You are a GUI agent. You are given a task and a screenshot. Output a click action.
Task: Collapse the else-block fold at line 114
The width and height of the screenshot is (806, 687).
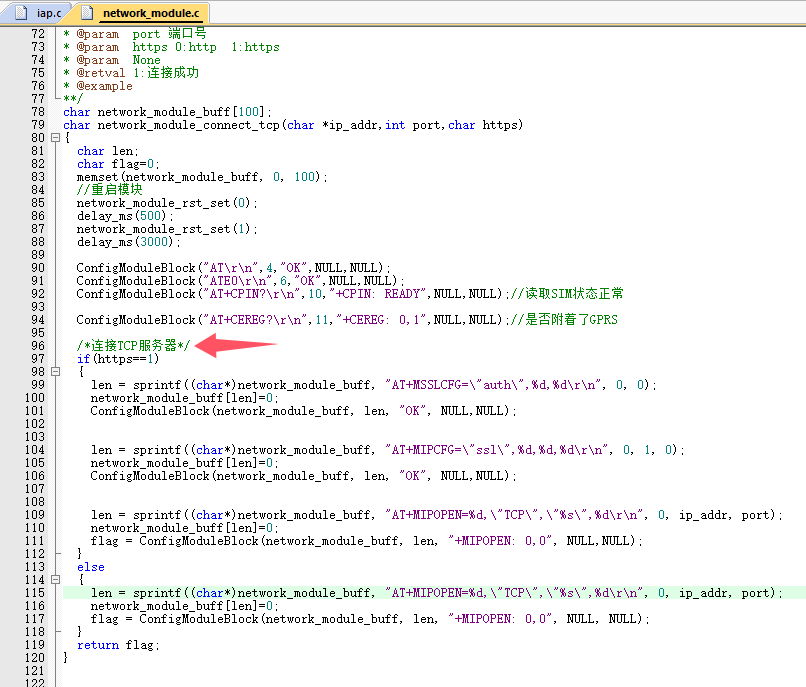tap(56, 580)
